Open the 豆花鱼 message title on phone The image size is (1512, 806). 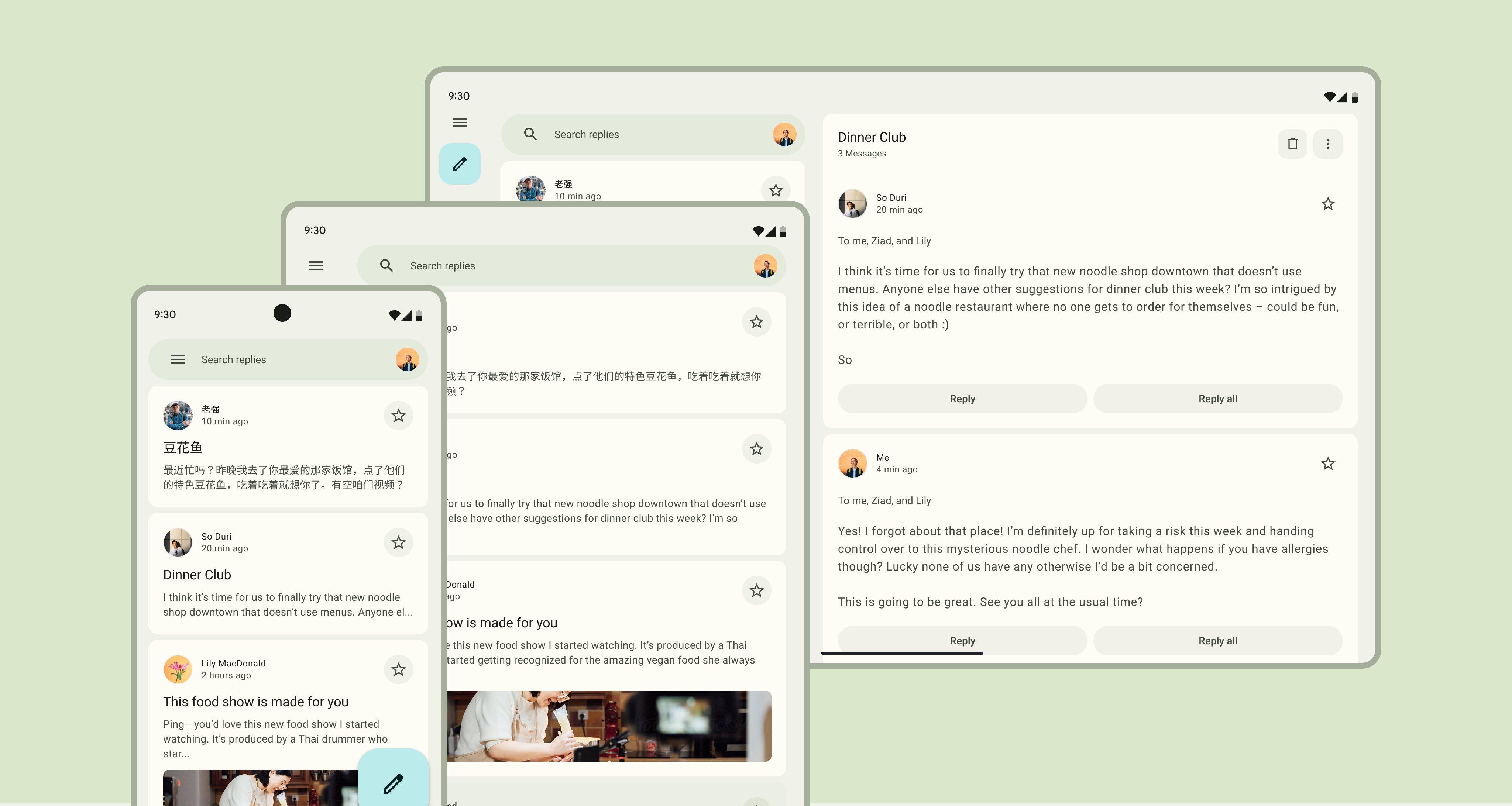click(x=183, y=448)
